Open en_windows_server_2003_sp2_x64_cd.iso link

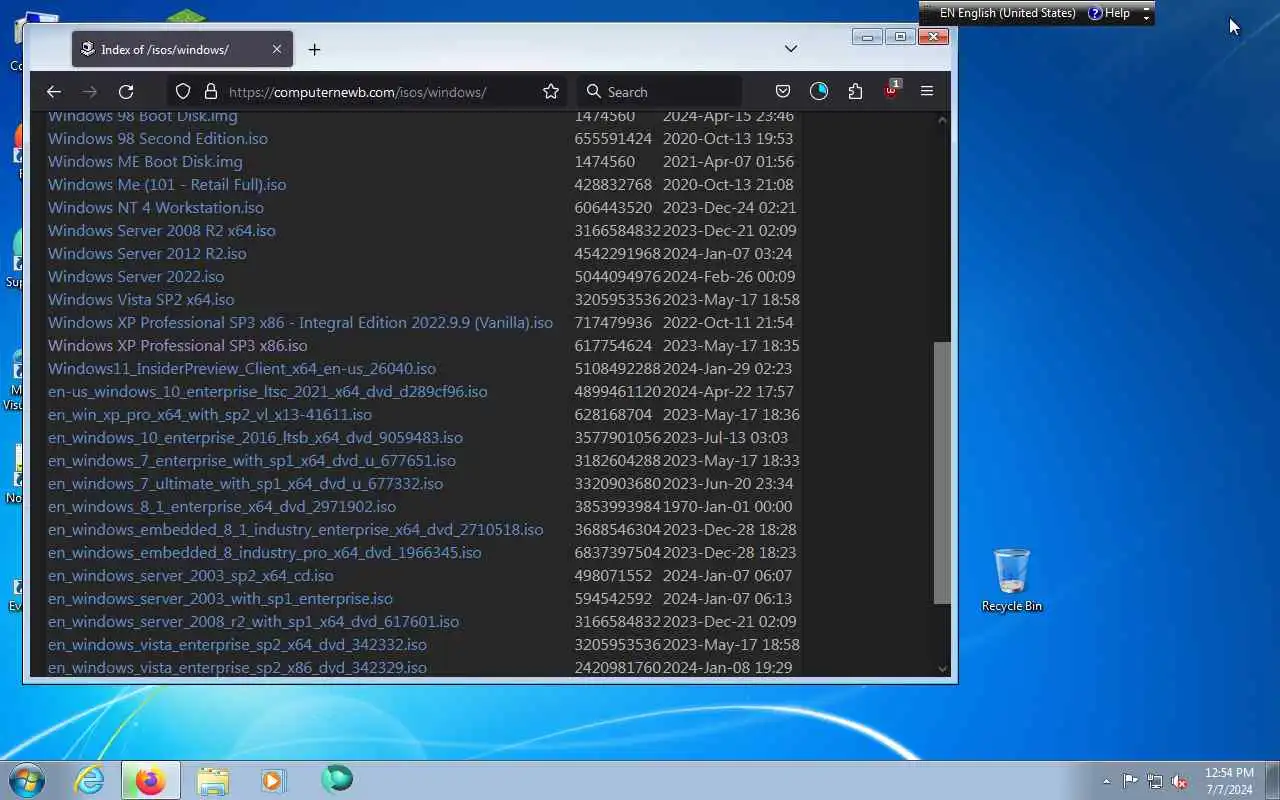pyautogui.click(x=191, y=576)
